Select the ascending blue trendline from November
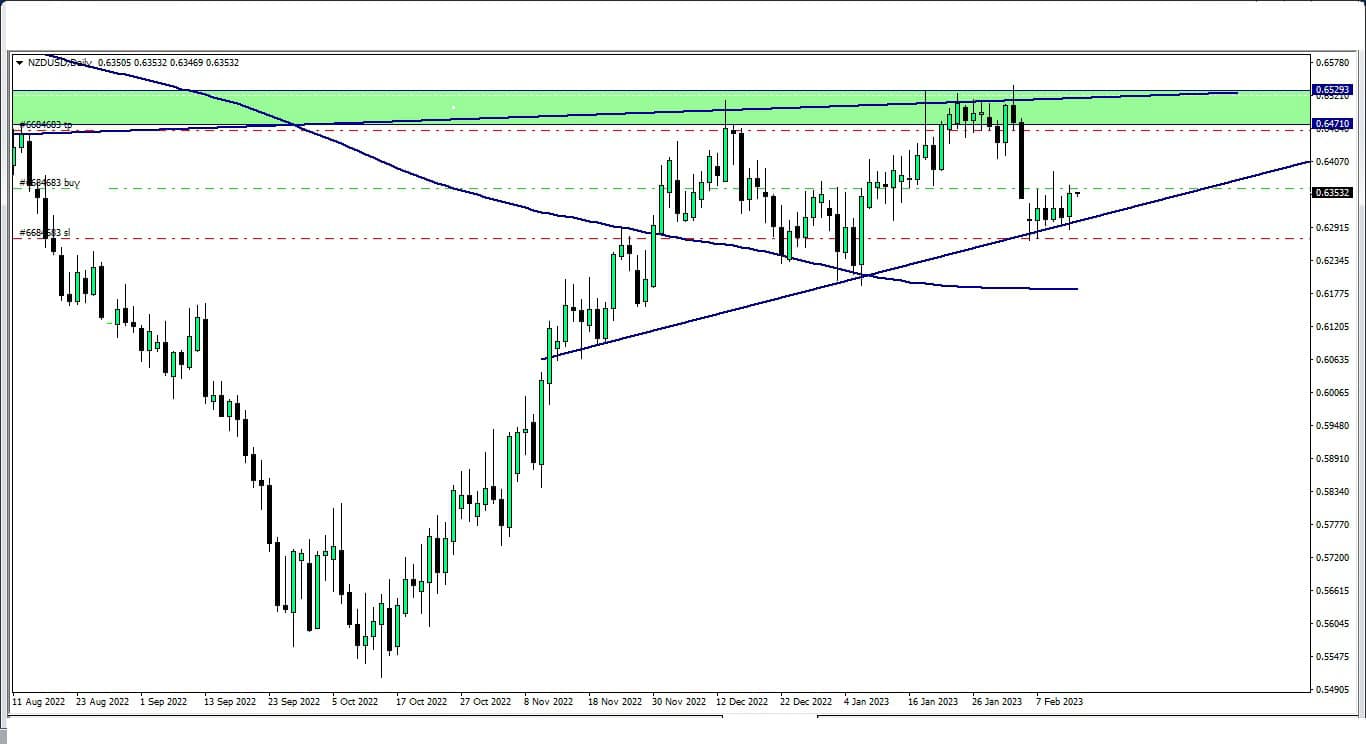Screen dimensions: 1366x744 click(x=925, y=260)
